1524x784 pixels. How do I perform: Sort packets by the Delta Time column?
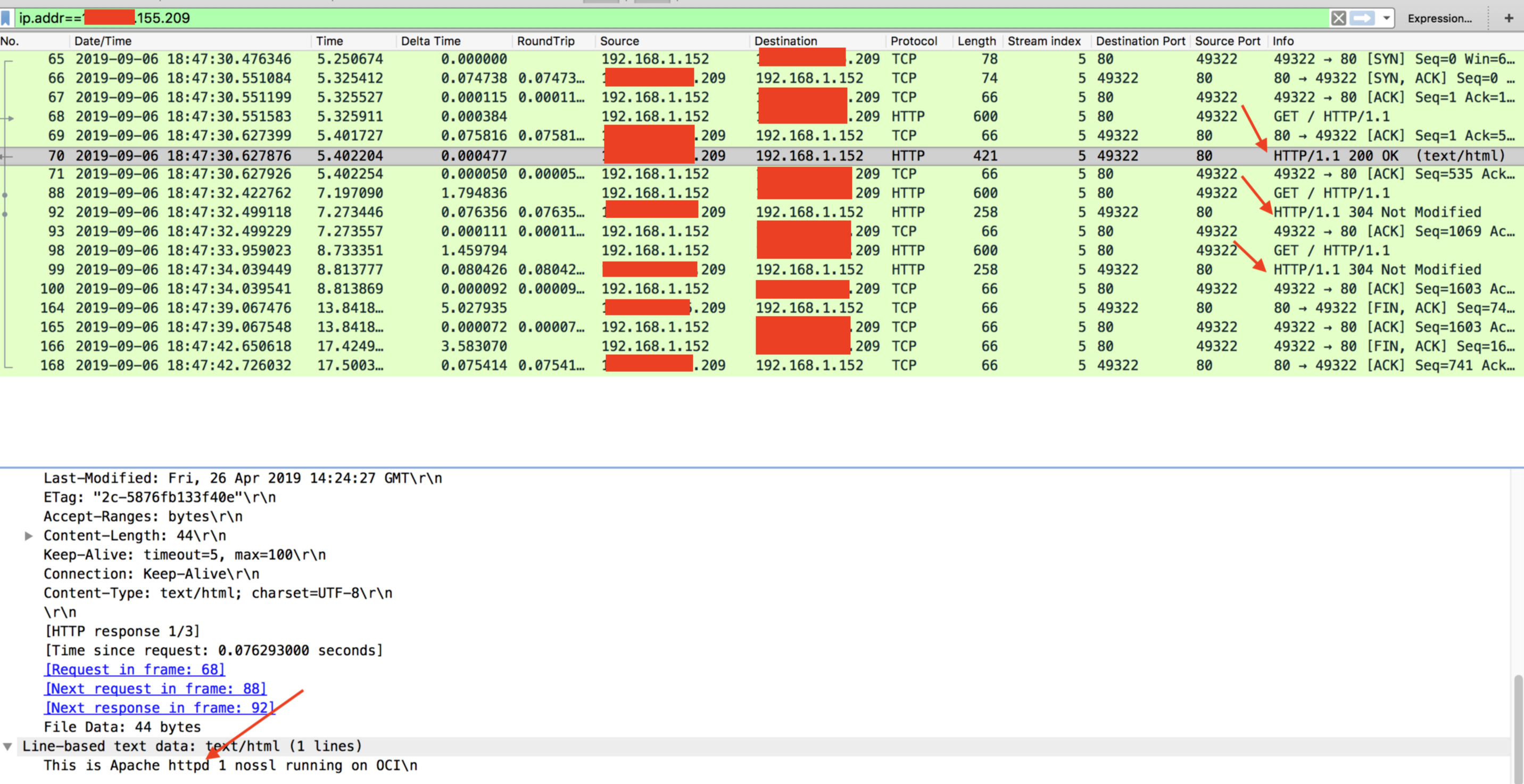tap(430, 41)
